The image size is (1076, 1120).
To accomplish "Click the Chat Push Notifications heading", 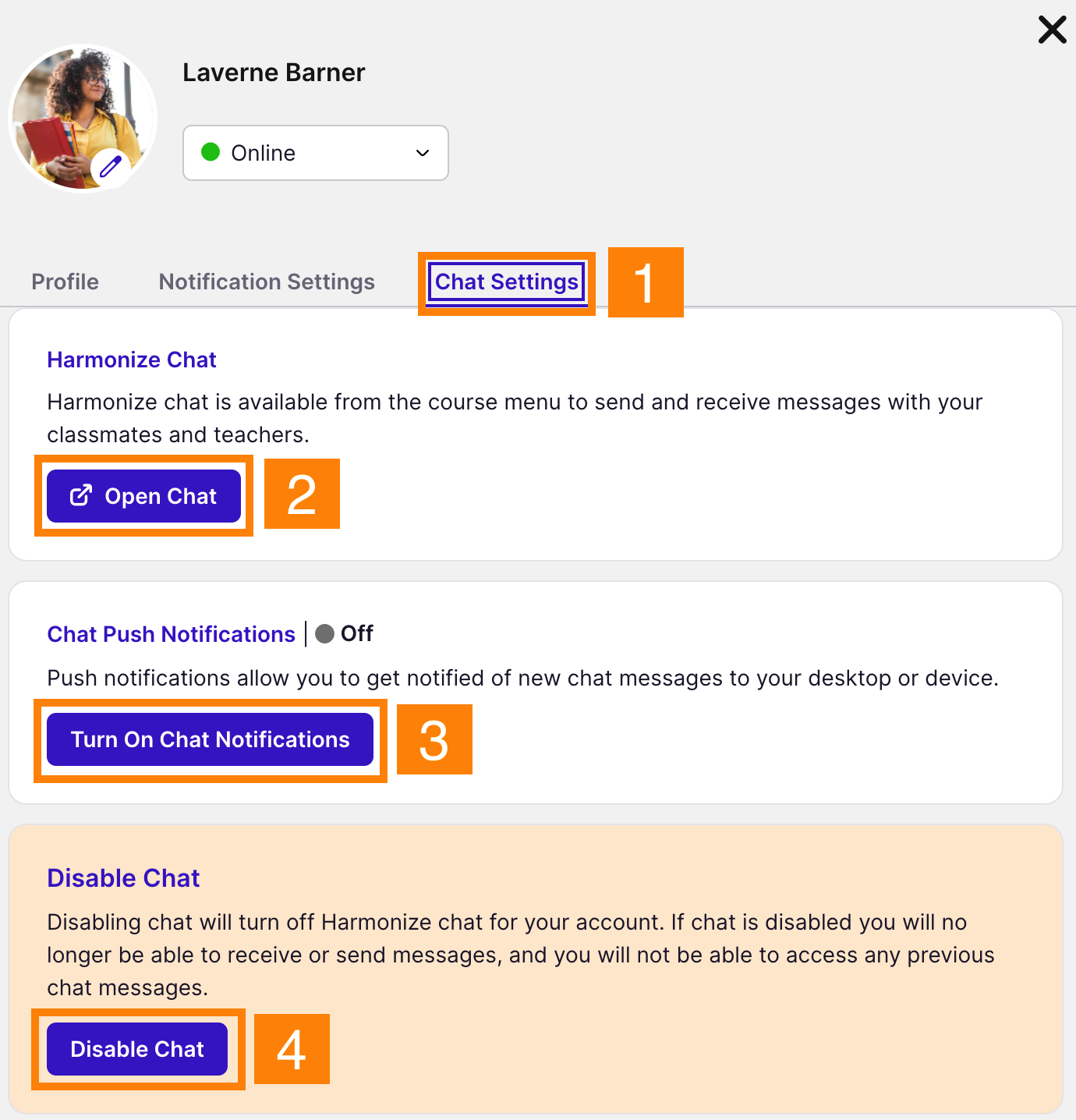I will tap(171, 634).
